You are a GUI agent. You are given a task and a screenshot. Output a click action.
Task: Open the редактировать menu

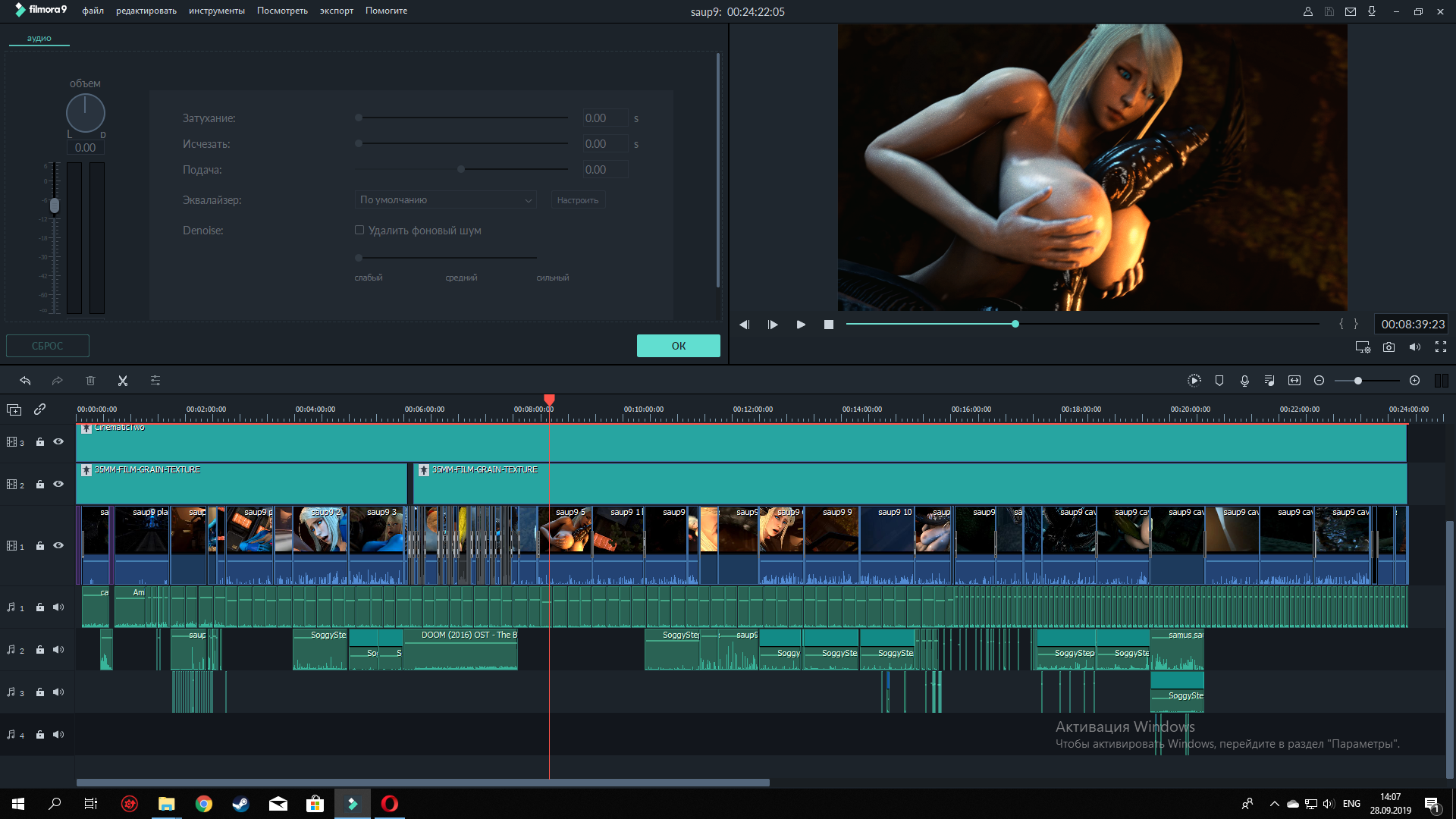click(146, 11)
